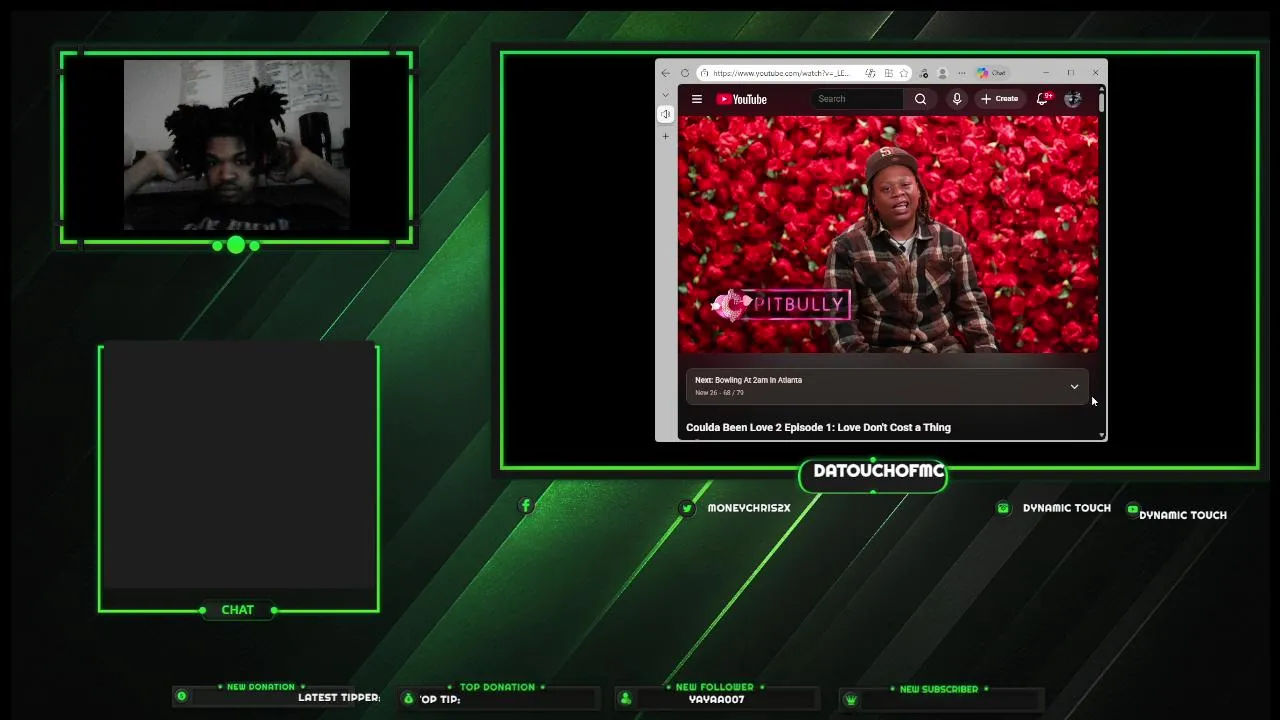Open a new tab with the plus icon
1280x720 pixels.
tap(666, 136)
